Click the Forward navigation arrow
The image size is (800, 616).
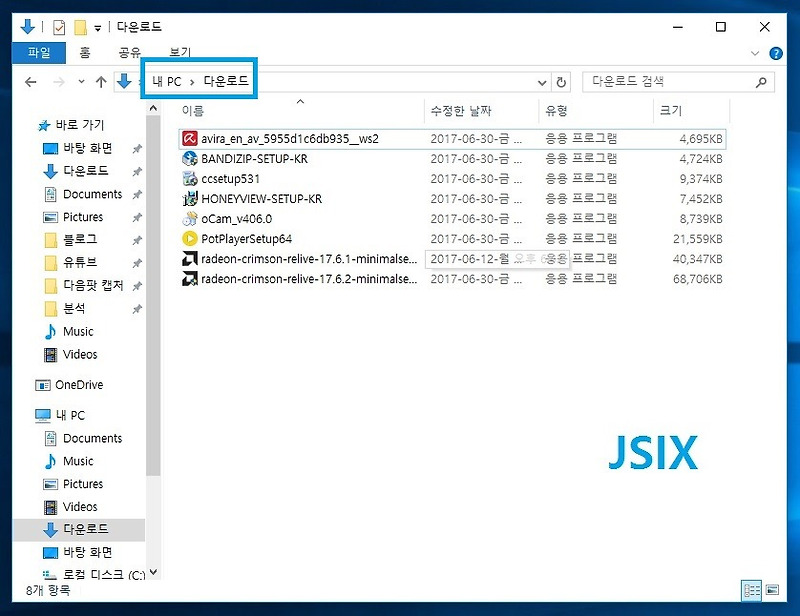coord(59,82)
